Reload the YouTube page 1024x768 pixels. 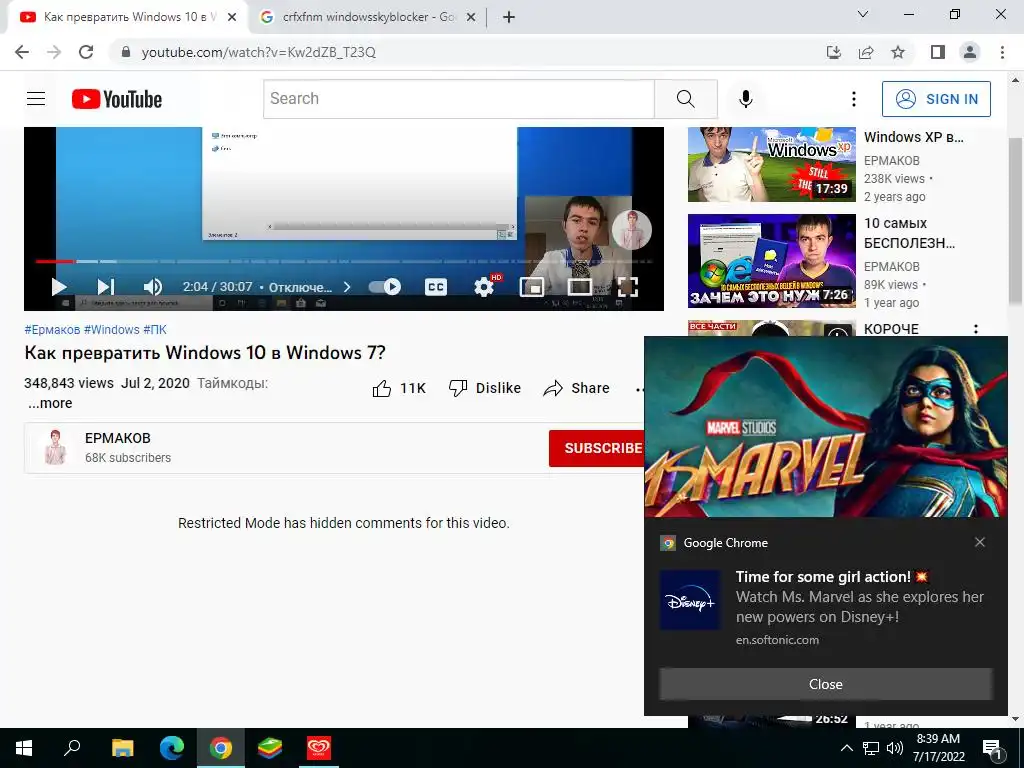pyautogui.click(x=86, y=52)
